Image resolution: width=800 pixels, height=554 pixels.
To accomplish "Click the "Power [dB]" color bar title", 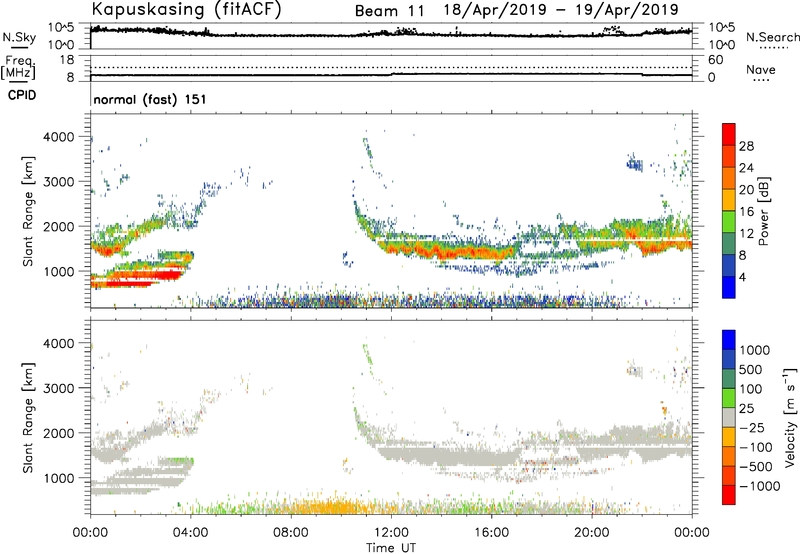I will click(763, 211).
